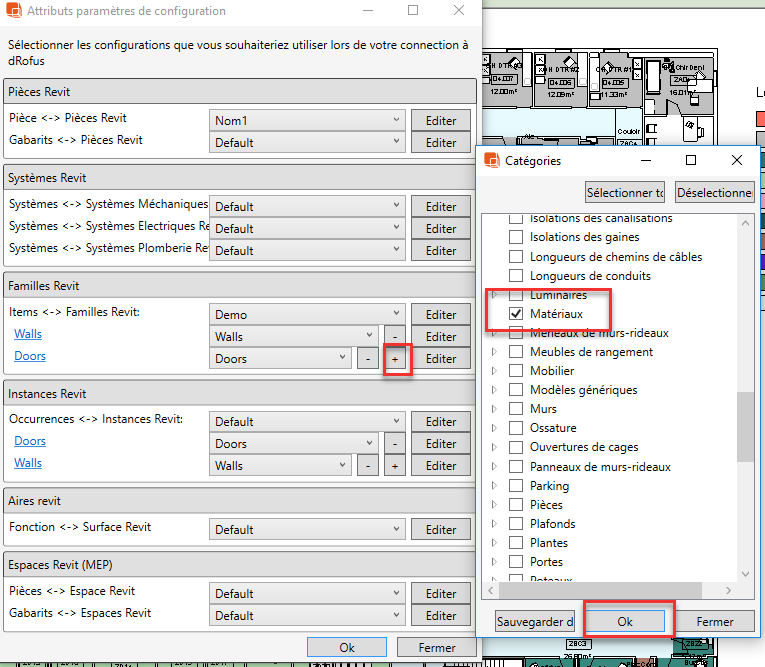The height and width of the screenshot is (667, 765).
Task: Click the minus button on Families Walls row
Action: tap(396, 337)
